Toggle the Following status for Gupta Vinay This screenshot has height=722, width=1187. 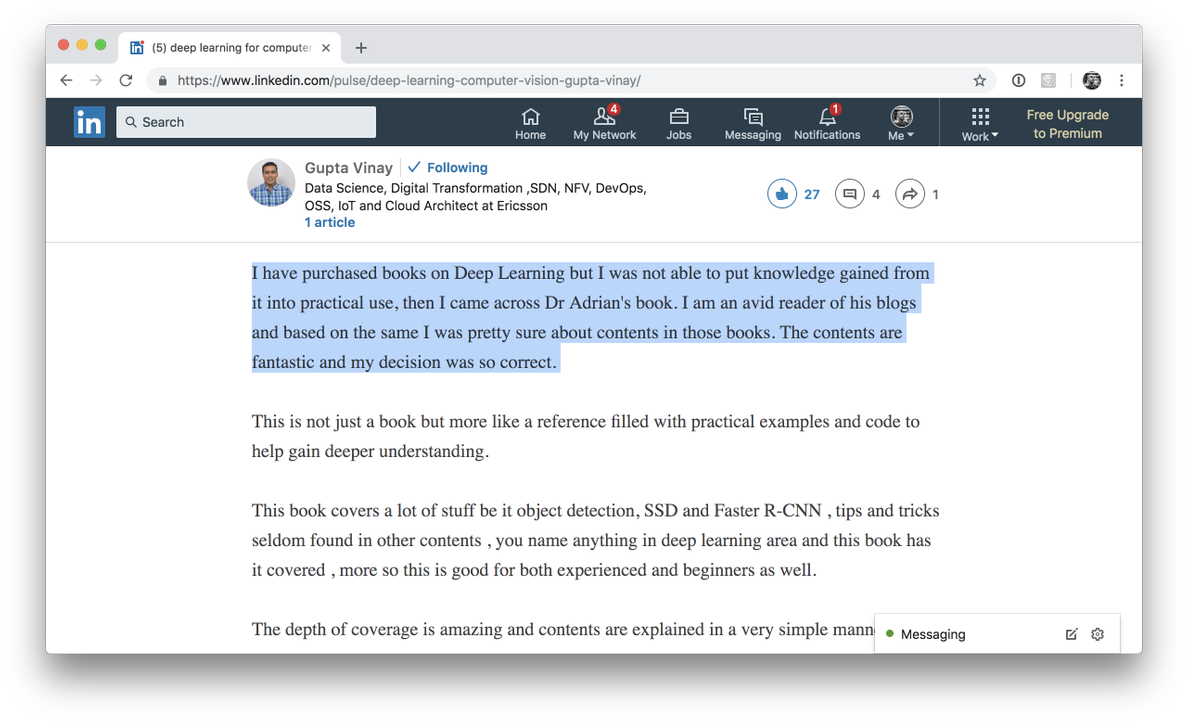coord(448,168)
